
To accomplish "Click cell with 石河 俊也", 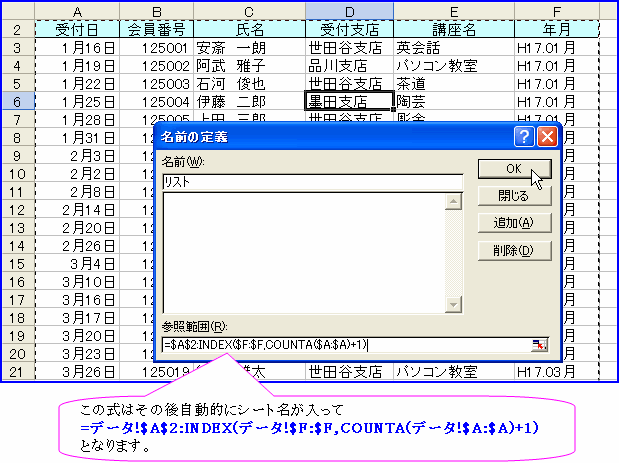I will (249, 84).
